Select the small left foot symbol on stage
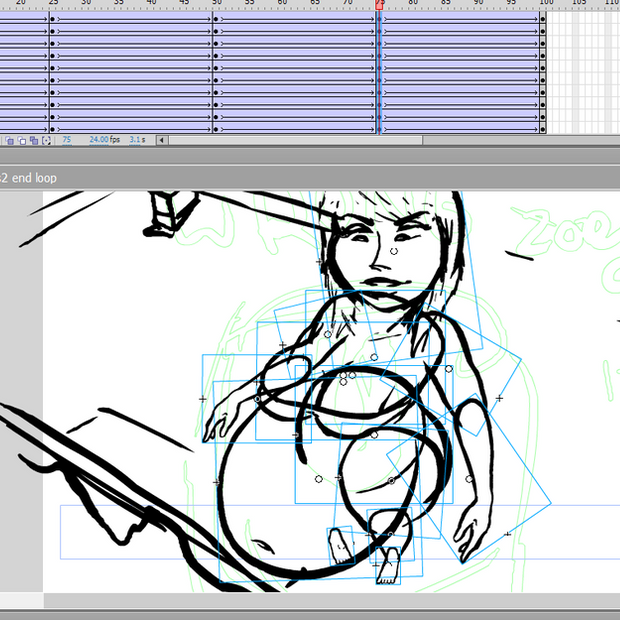The image size is (620, 620). (341, 546)
